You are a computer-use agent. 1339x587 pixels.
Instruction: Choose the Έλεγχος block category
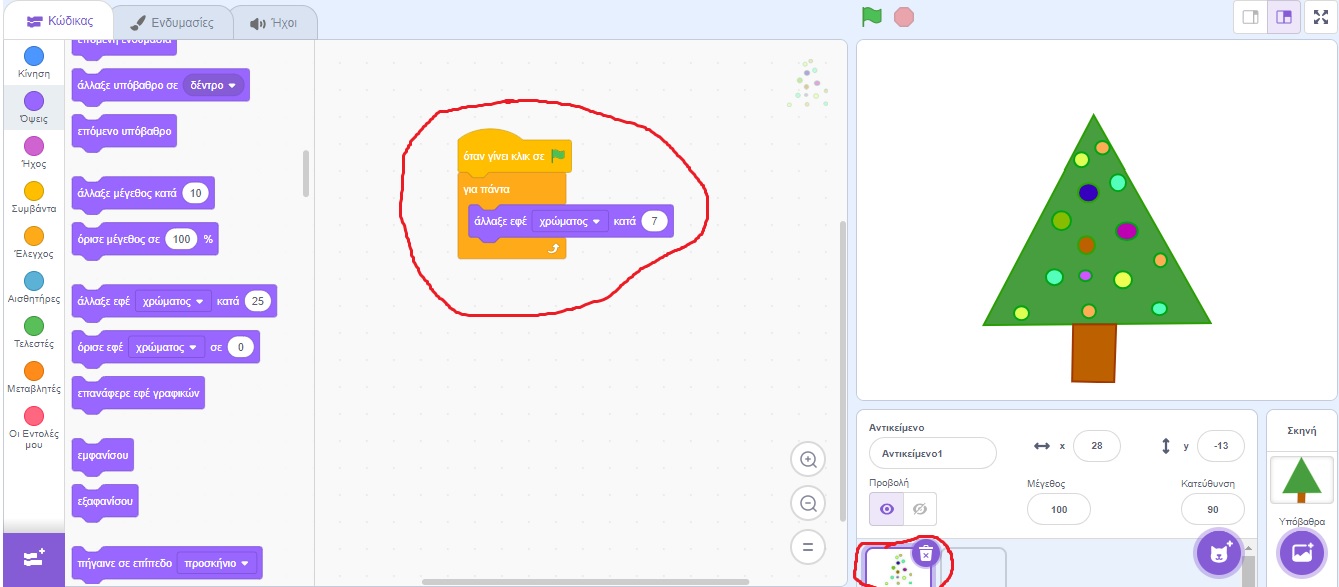click(x=34, y=243)
